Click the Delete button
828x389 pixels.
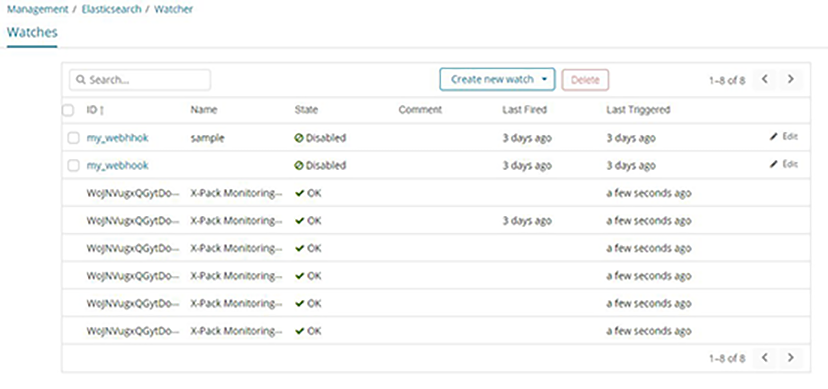pos(585,80)
